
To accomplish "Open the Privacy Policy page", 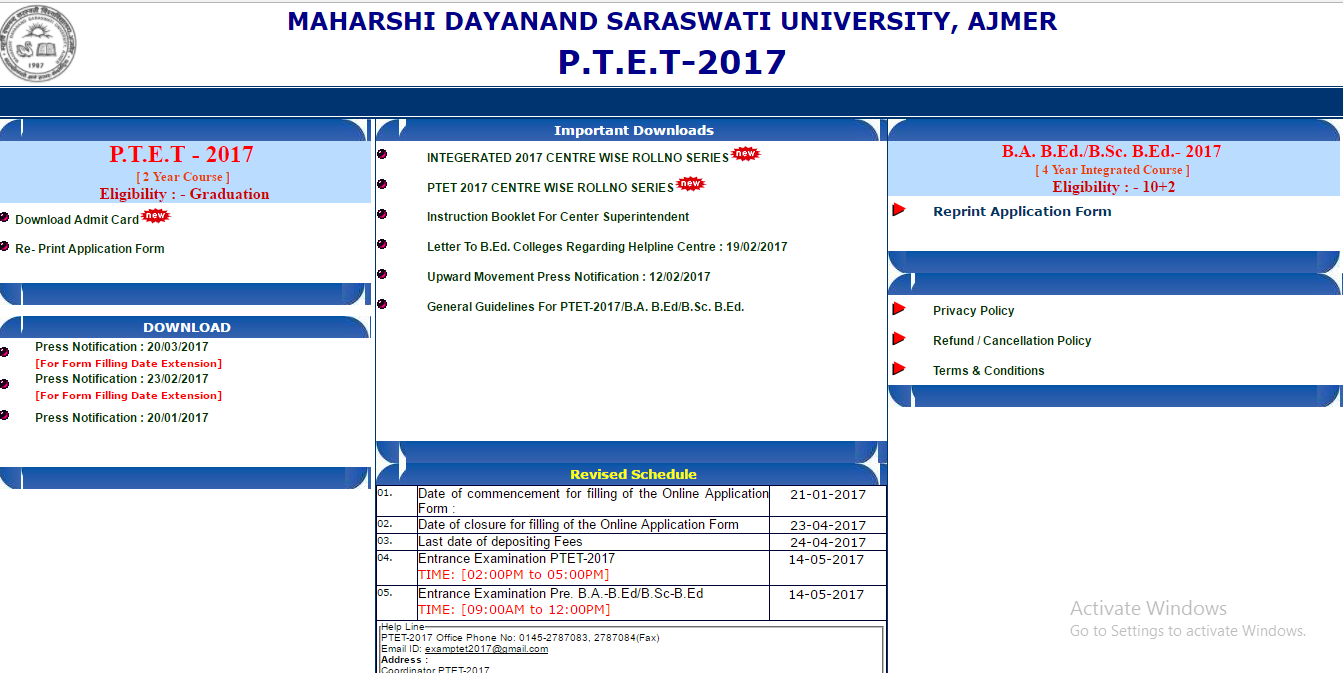I will tap(974, 311).
